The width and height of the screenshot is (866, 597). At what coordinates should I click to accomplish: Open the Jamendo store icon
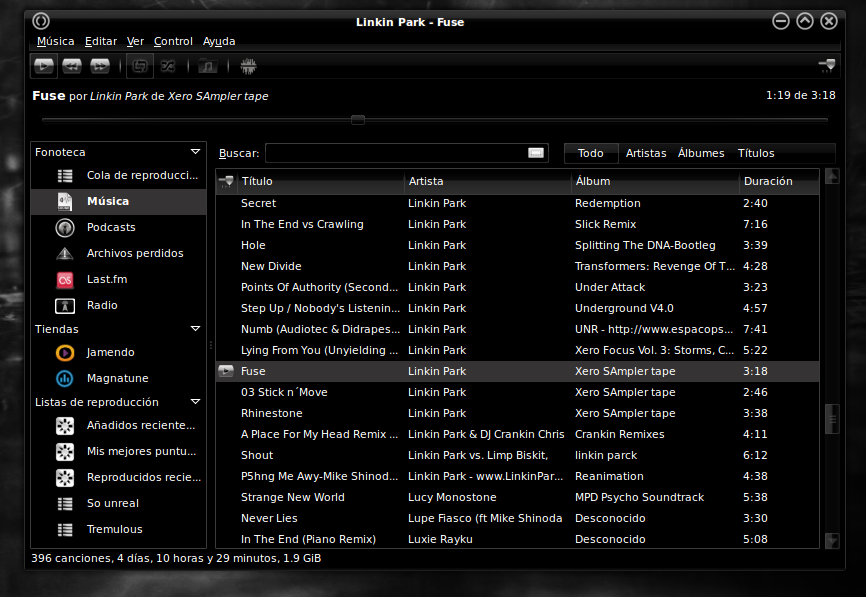pyautogui.click(x=65, y=352)
